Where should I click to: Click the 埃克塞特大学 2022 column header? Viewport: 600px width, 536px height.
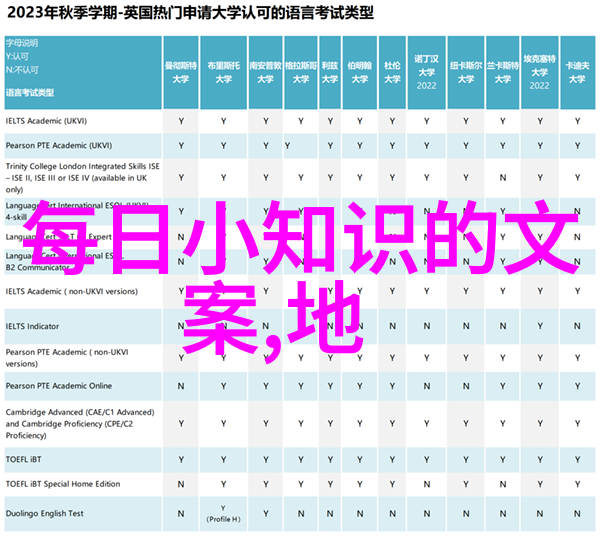tap(540, 72)
